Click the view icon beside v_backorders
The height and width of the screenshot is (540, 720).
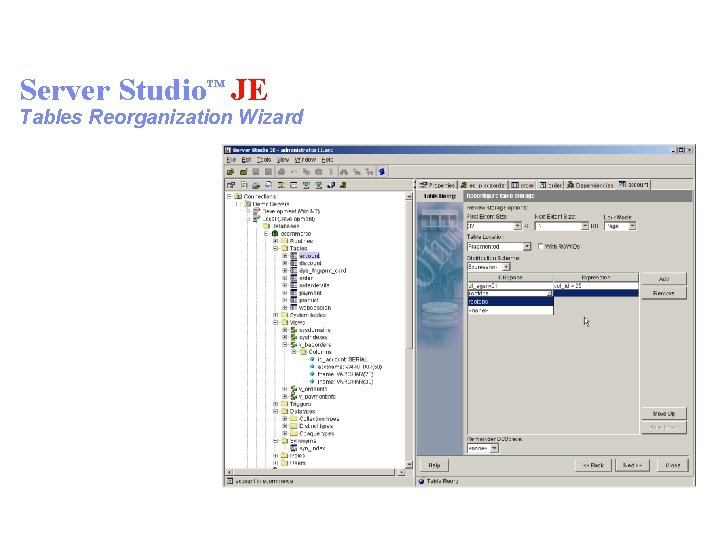[294, 344]
